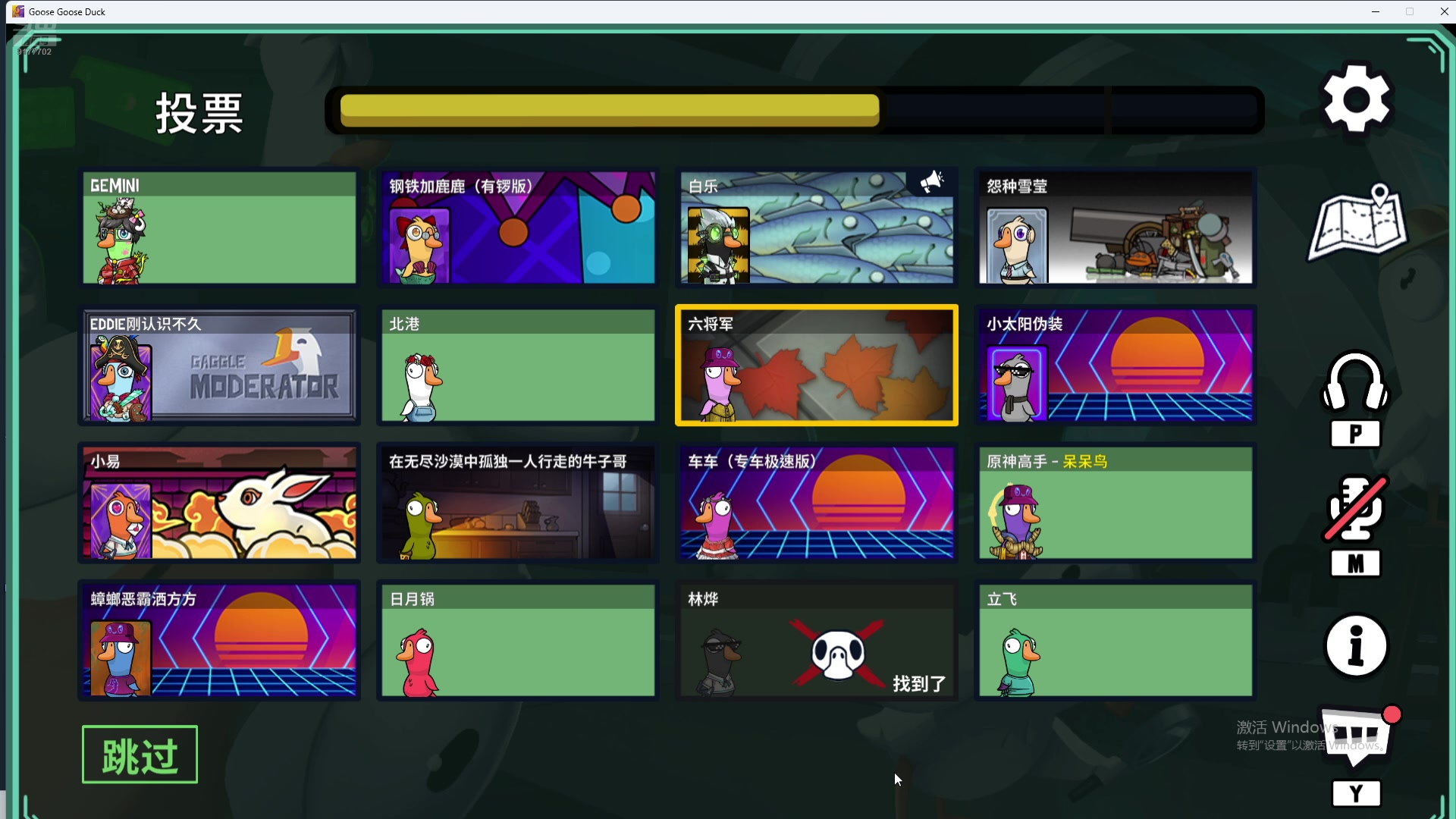Vote for player 原神高手 - 呆呆鸟
This screenshot has width=1456, height=819.
pos(1116,503)
